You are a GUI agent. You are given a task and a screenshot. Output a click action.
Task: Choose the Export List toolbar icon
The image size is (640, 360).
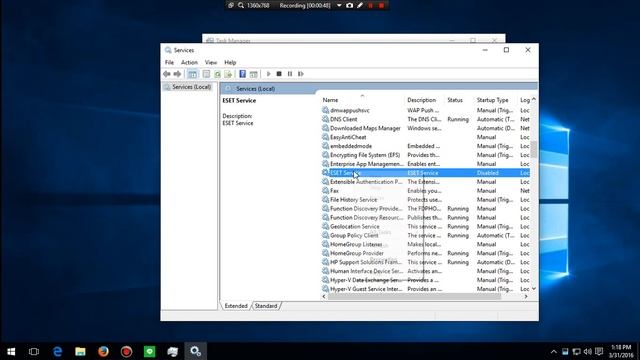(x=228, y=74)
